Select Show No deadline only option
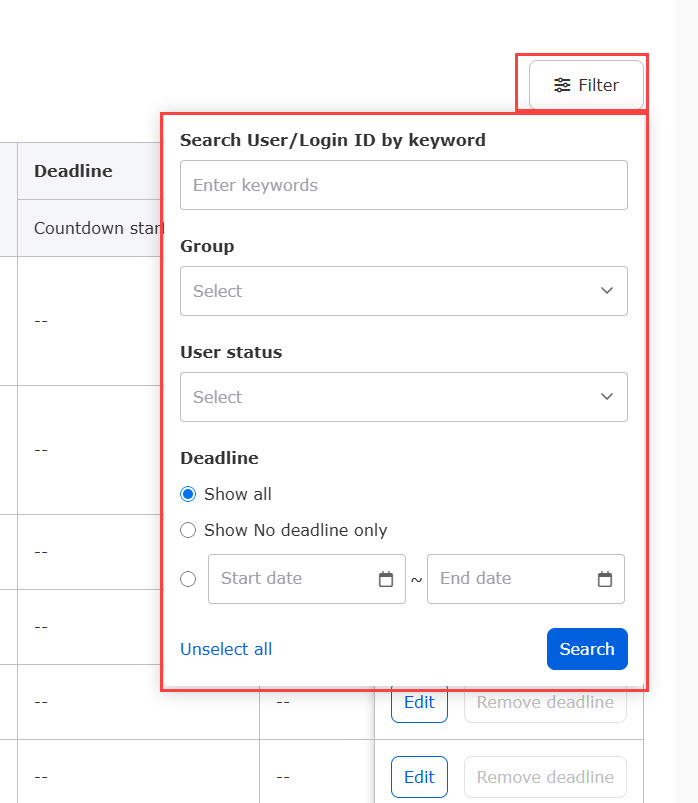This screenshot has width=698, height=803. [188, 530]
